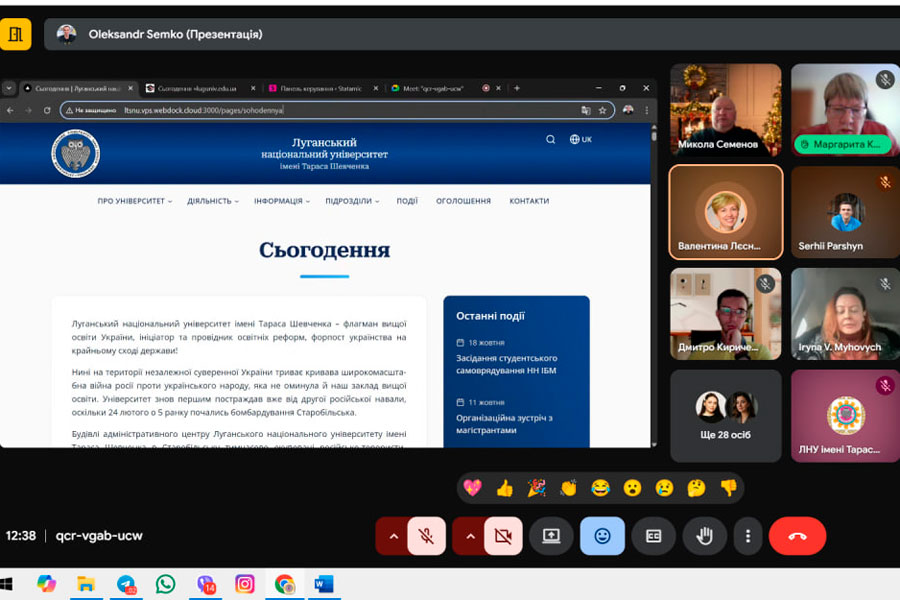This screenshot has height=600, width=900.
Task: Expand the camera settings arrow
Action: (x=470, y=536)
